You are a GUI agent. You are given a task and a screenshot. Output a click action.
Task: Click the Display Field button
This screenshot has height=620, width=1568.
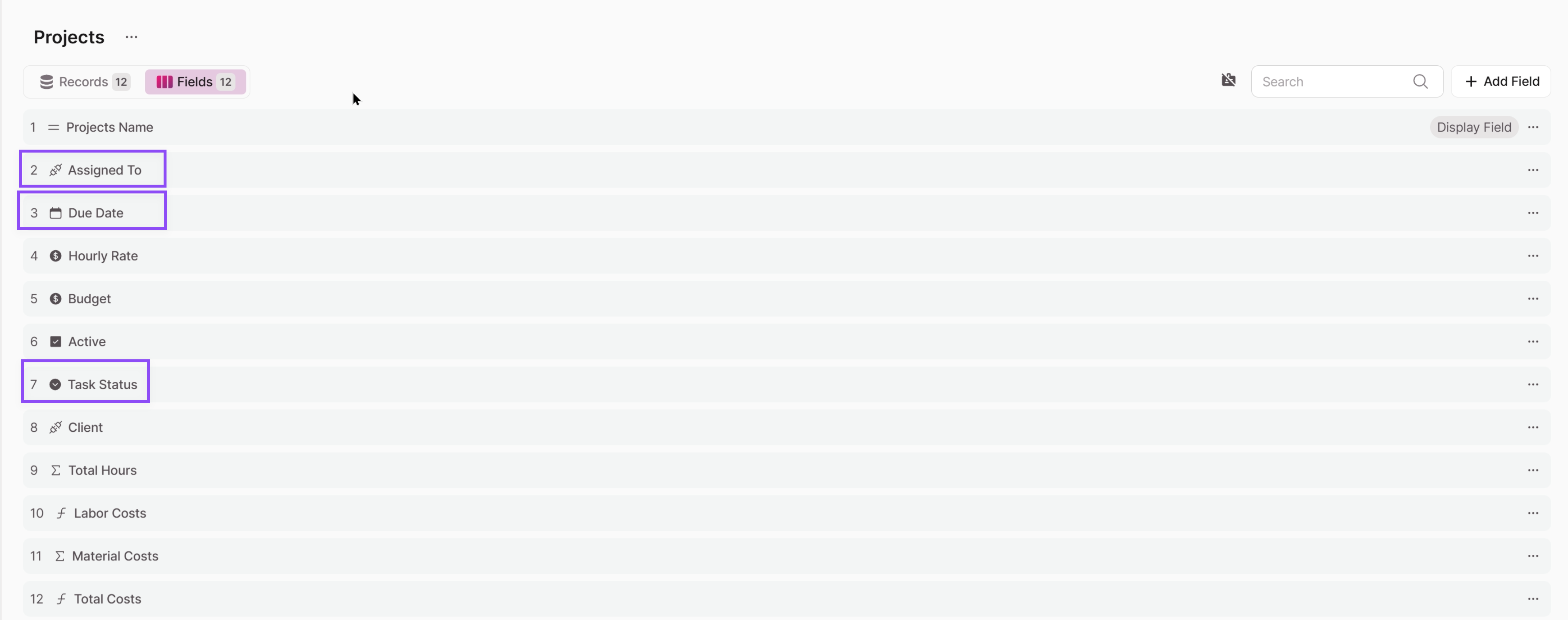point(1474,127)
